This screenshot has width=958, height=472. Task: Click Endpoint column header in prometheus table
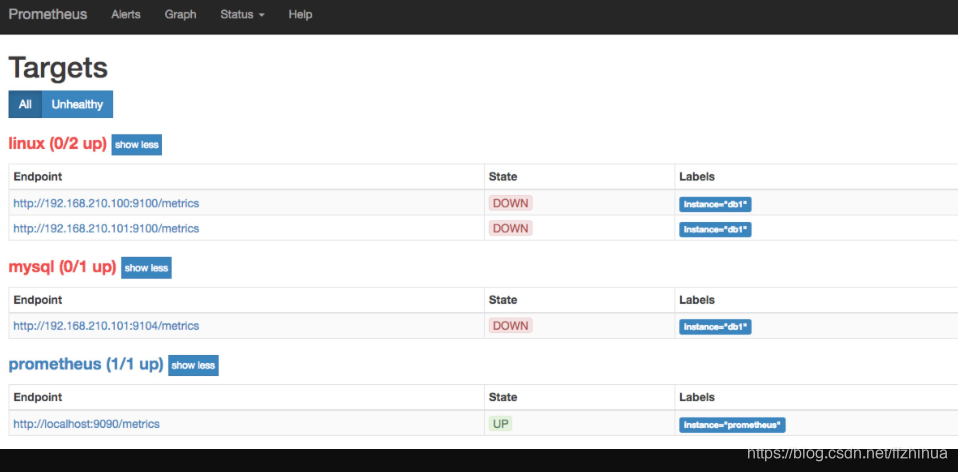click(38, 397)
